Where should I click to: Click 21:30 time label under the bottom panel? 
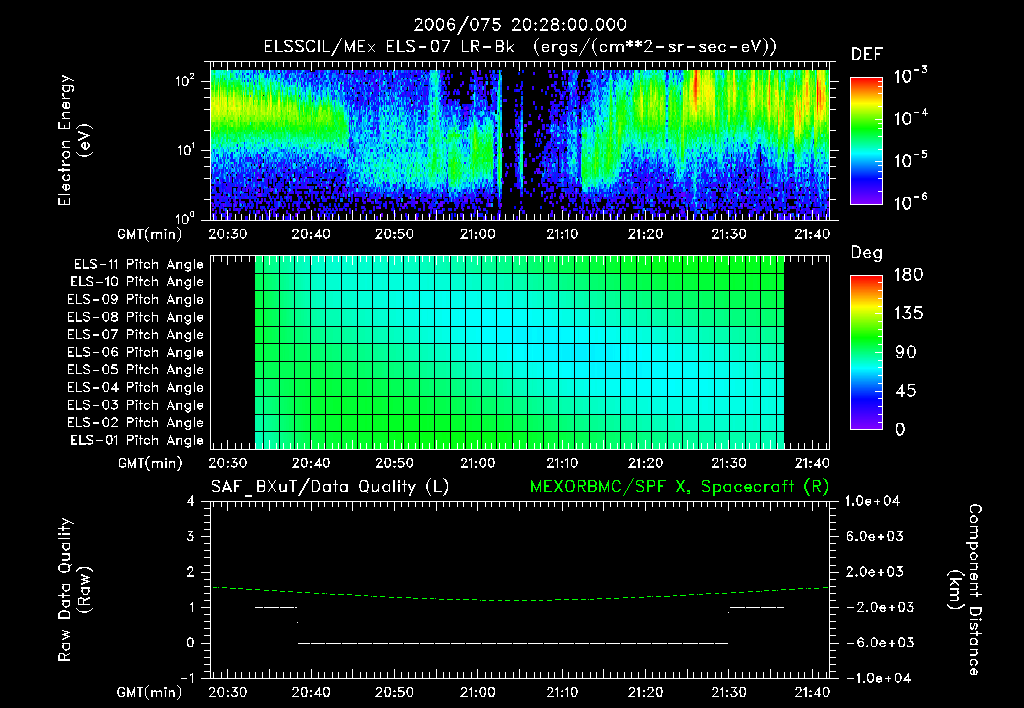[729, 692]
